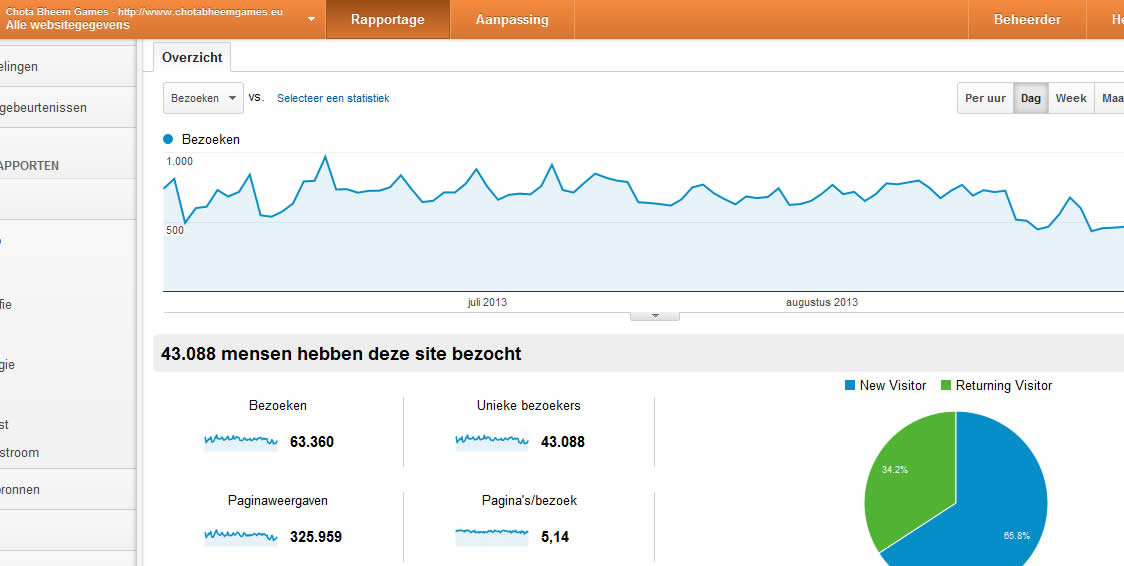Click 'Selecteer een statistiek' link
The width and height of the screenshot is (1124, 566).
(x=333, y=98)
